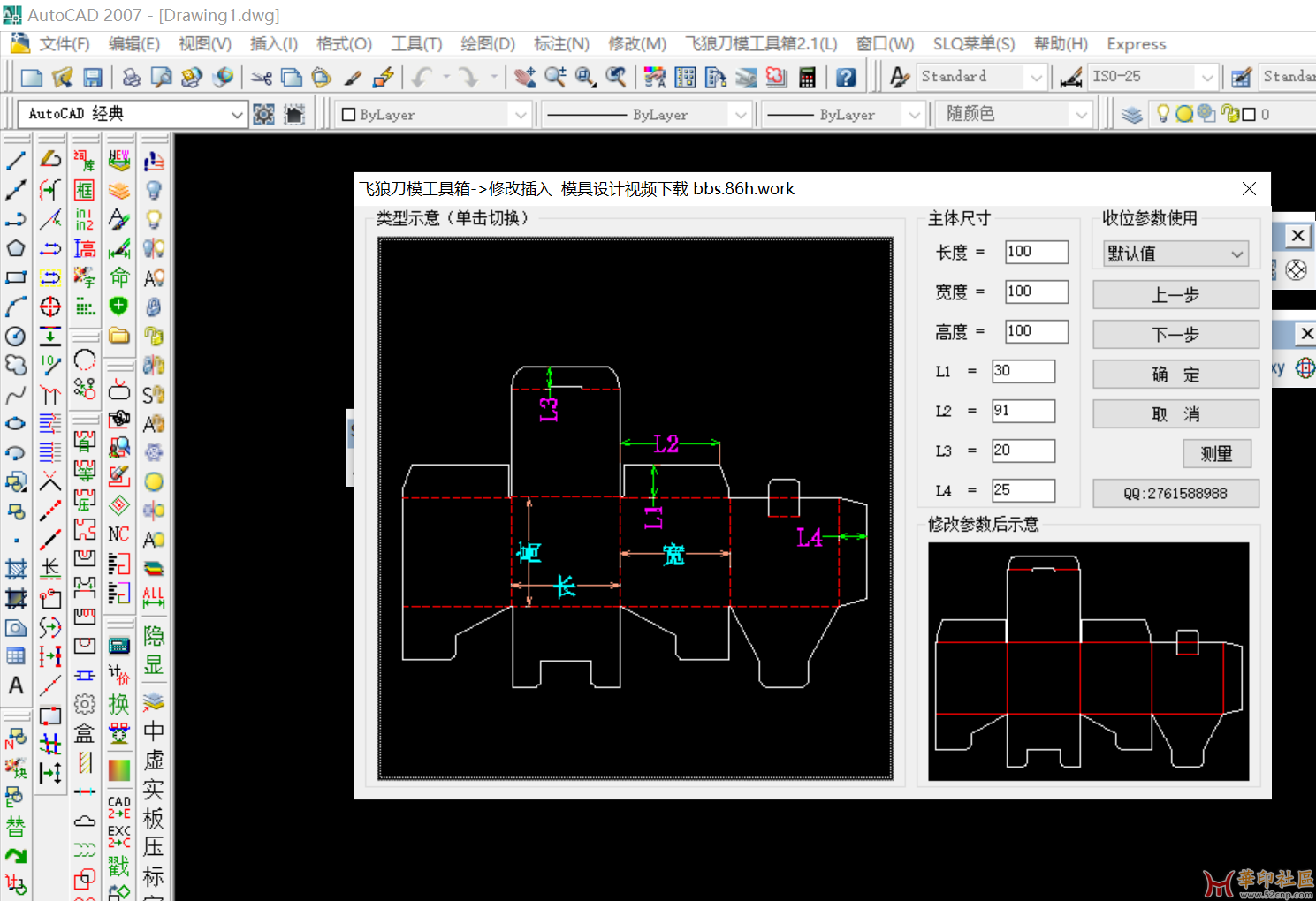Open the AutoCAD 经典 workspace dropdown
Viewport: 1316px width, 901px height.
pyautogui.click(x=132, y=115)
